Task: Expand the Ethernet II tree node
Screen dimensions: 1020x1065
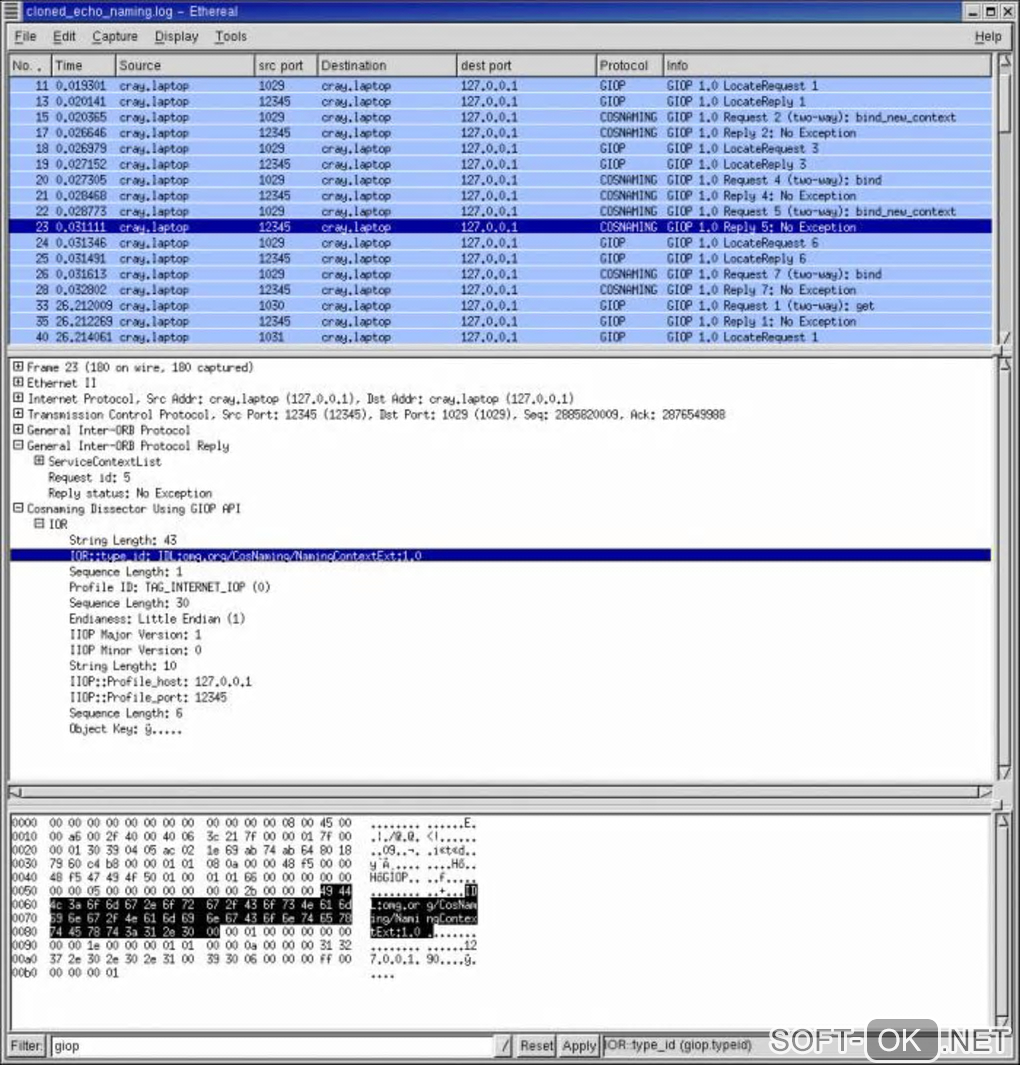Action: (18, 382)
